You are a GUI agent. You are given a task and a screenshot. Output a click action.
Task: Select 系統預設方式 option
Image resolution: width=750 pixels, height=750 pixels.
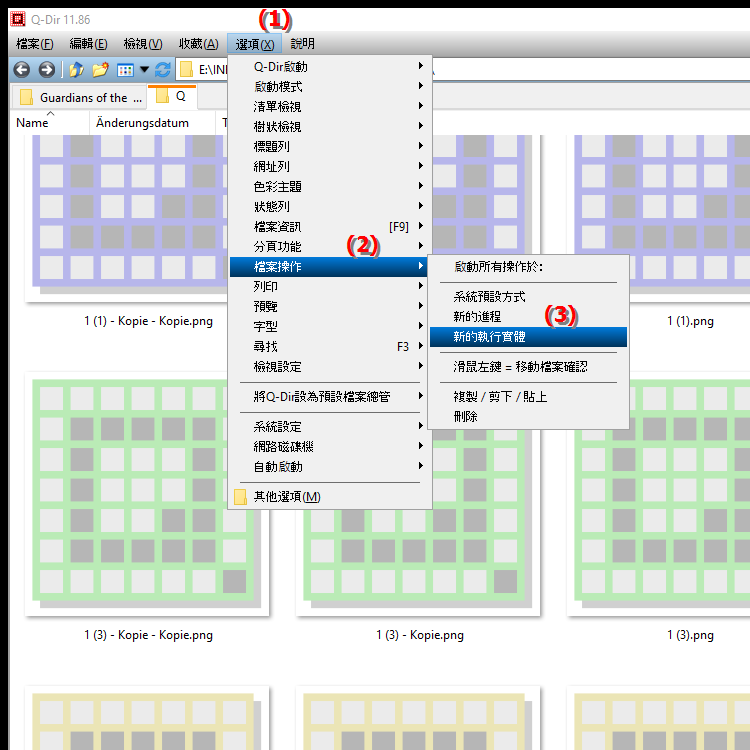point(528,297)
